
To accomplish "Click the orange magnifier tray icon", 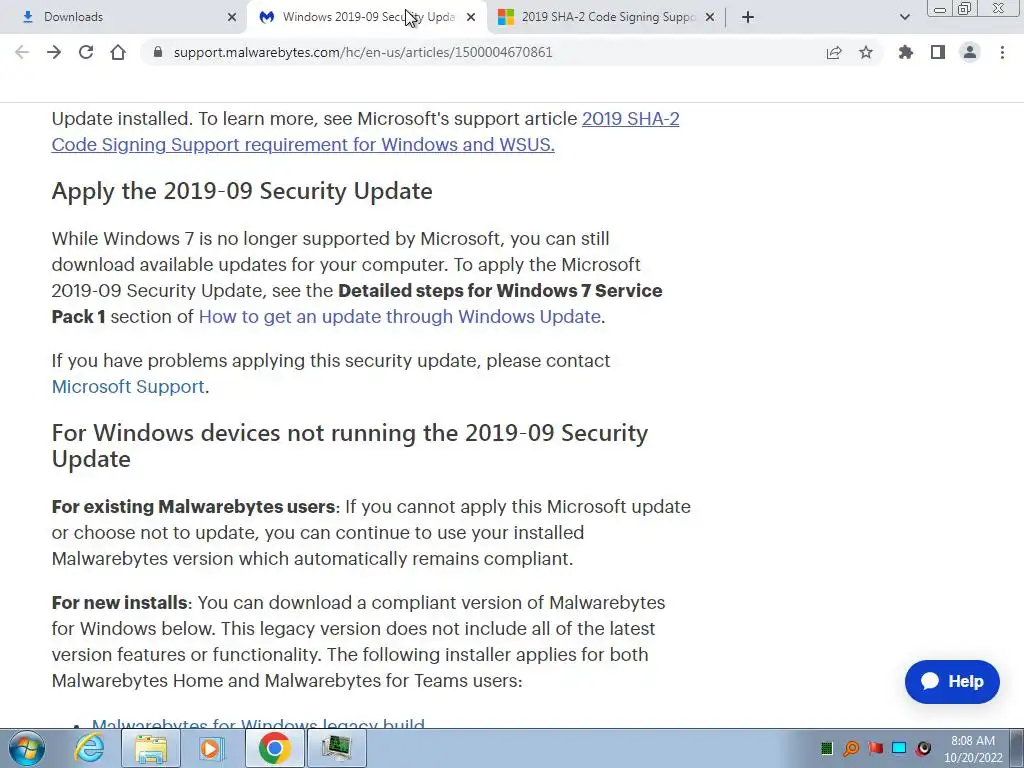I will coord(851,748).
